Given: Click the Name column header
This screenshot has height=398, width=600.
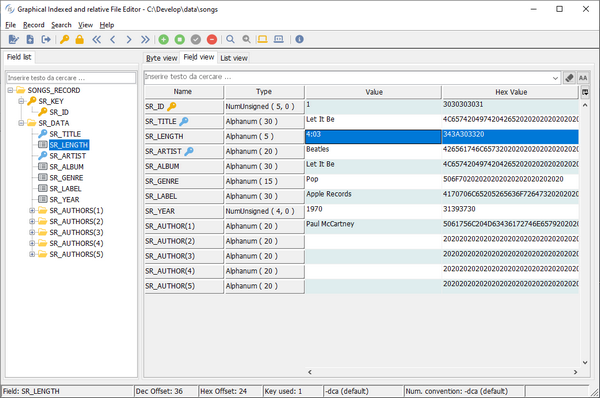Looking at the screenshot, I should tap(184, 92).
